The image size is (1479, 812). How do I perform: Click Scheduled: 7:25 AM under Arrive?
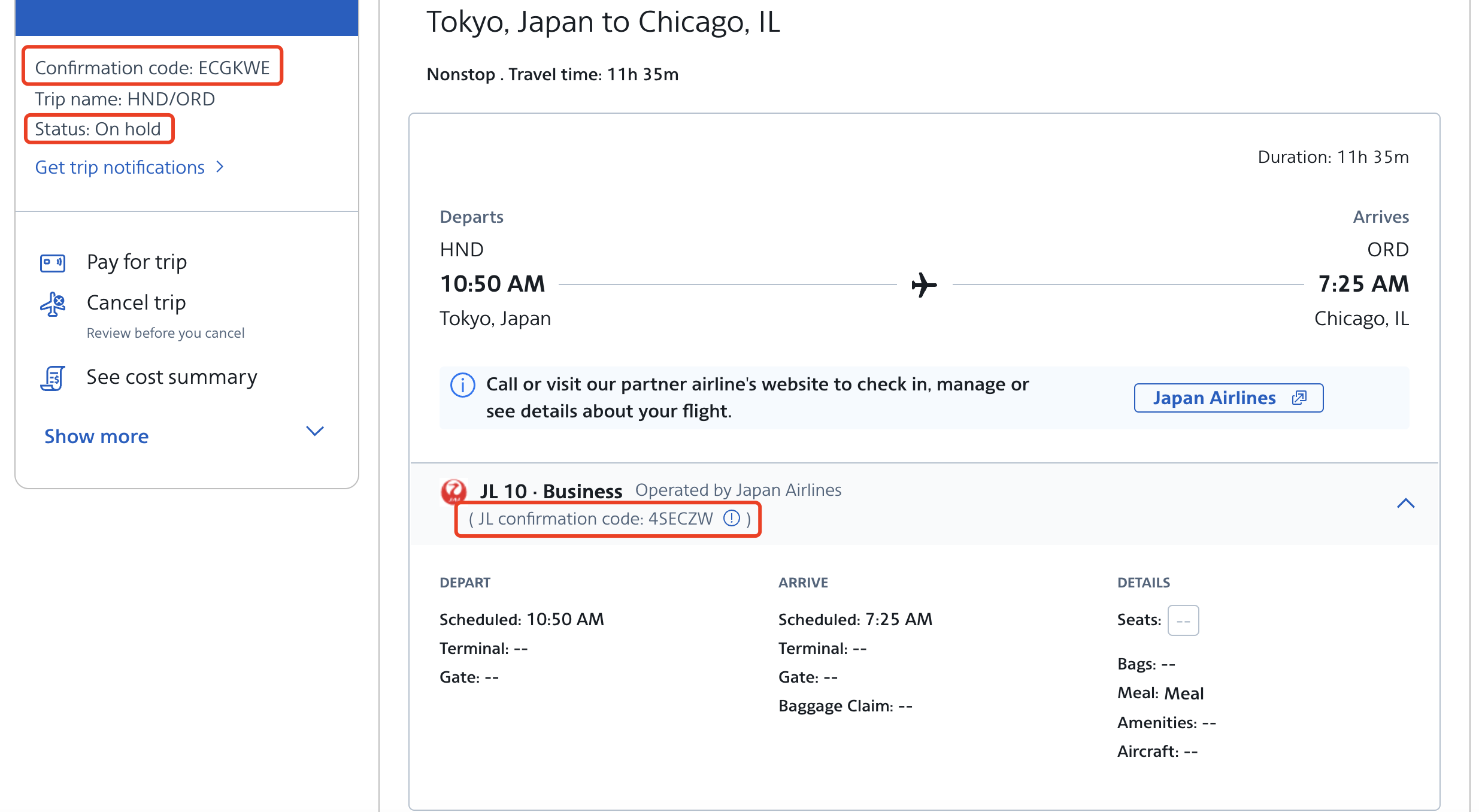pyautogui.click(x=855, y=619)
